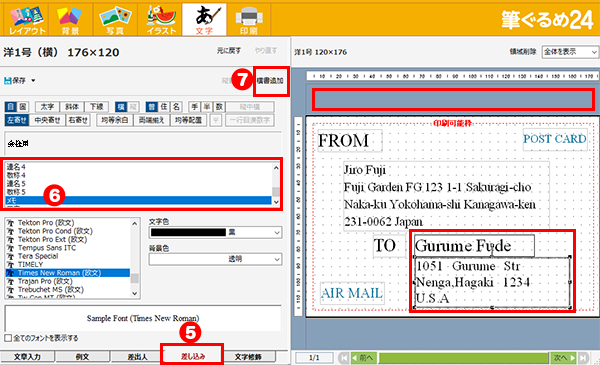Open the 写真 (Photo) toolbar icon
600x365 pixels.
click(x=115, y=20)
